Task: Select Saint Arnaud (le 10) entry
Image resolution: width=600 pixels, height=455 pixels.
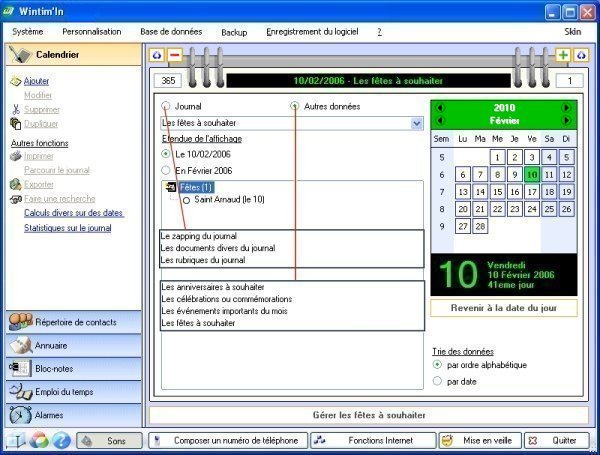Action: click(x=229, y=199)
